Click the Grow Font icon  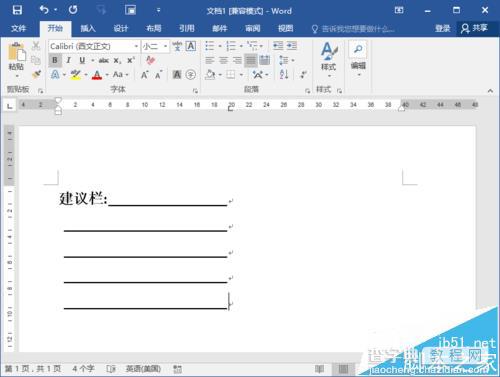pos(144,75)
